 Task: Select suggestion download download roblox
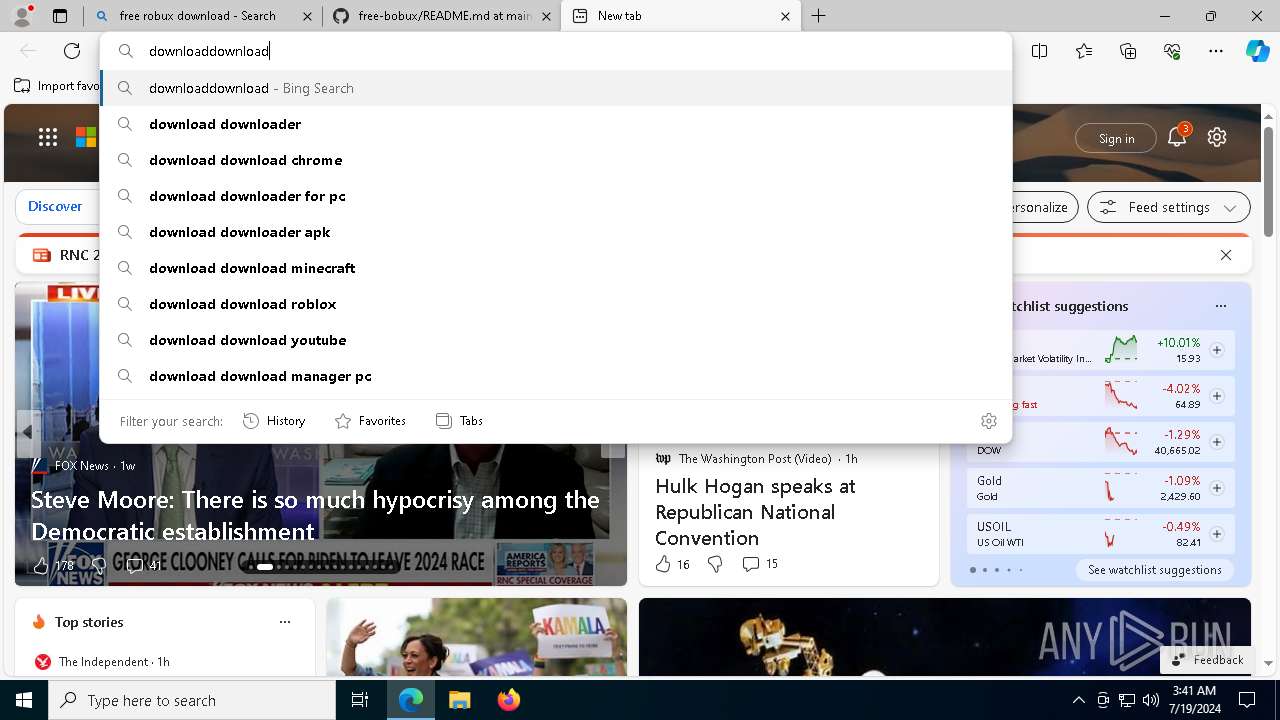click(x=556, y=304)
